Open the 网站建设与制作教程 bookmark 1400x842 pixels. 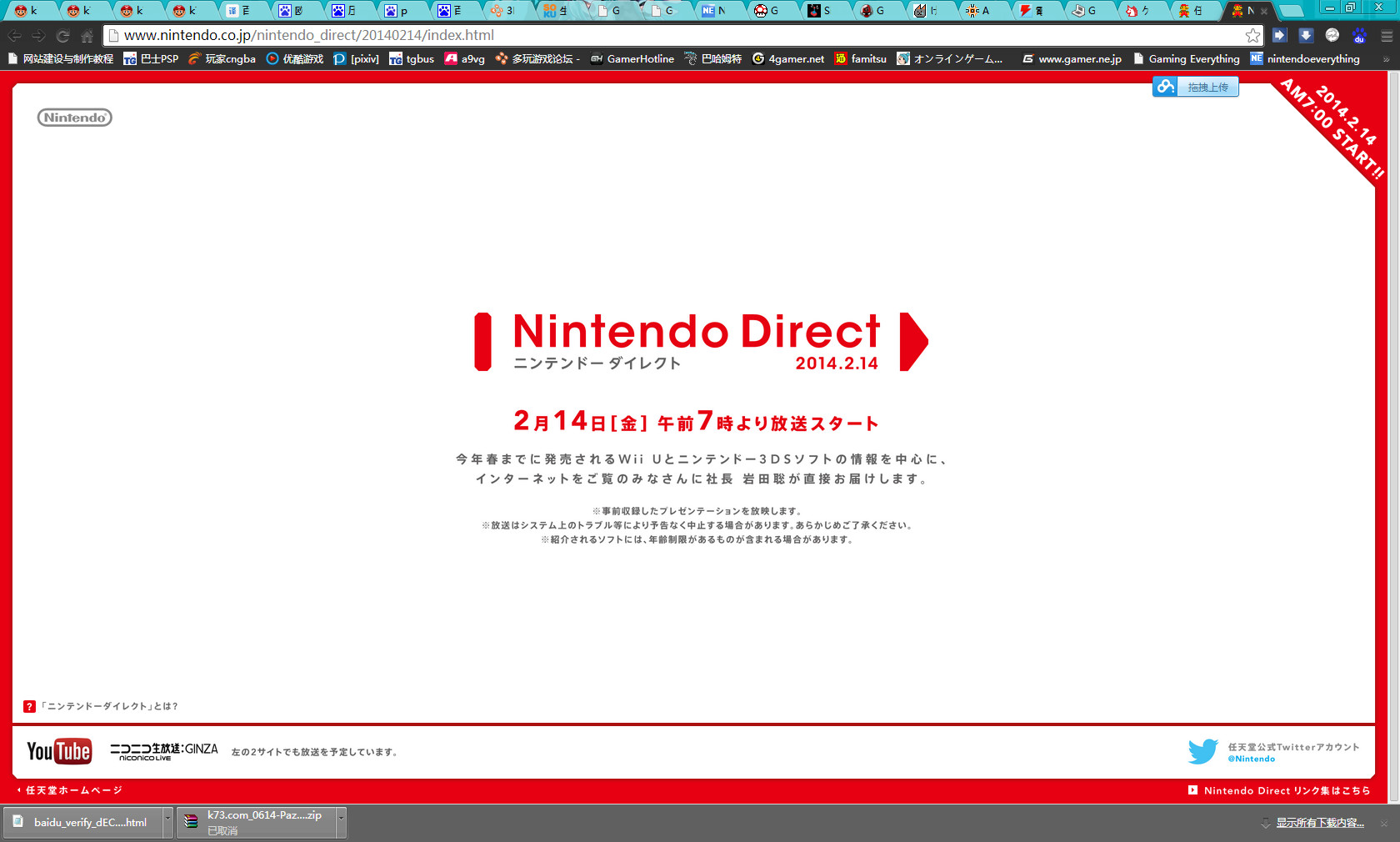[x=61, y=58]
